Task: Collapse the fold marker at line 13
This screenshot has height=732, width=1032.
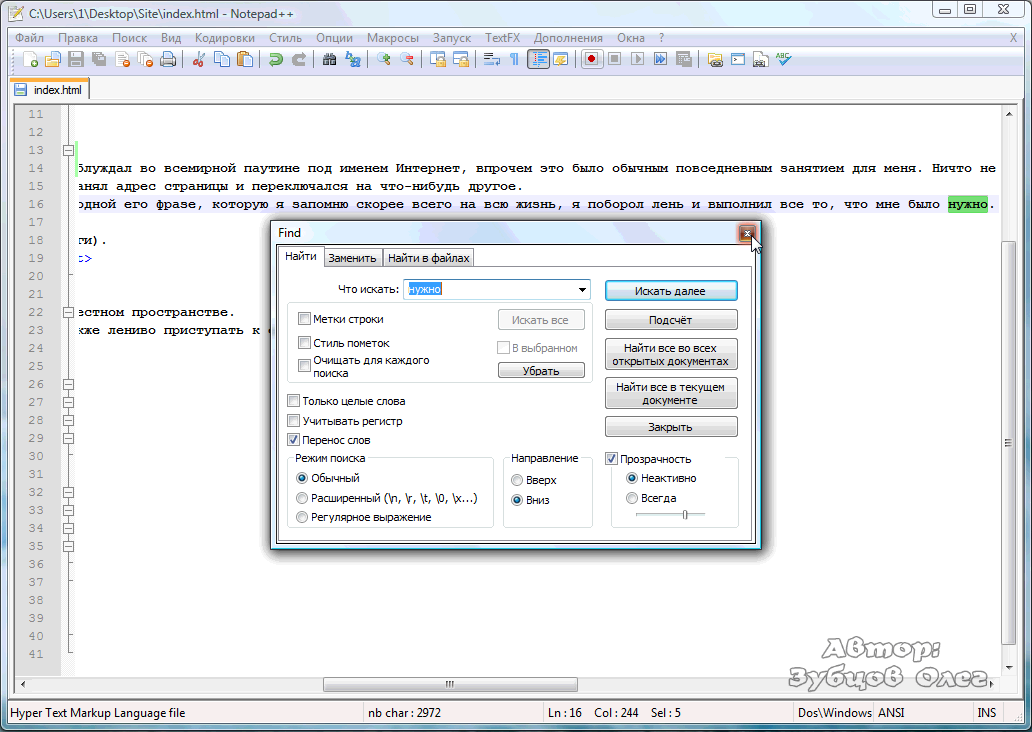Action: click(68, 150)
